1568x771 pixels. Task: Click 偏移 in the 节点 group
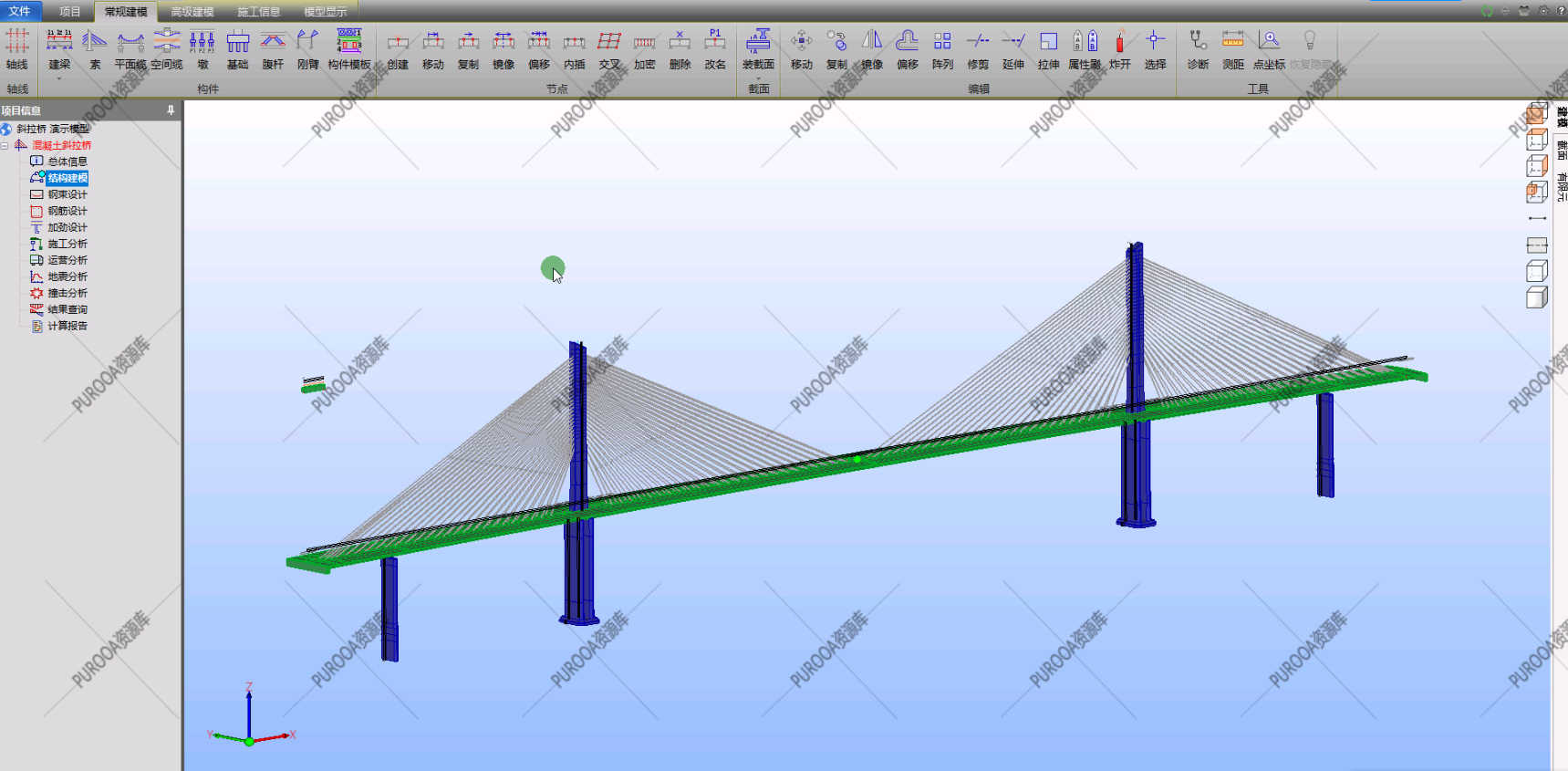[x=539, y=48]
